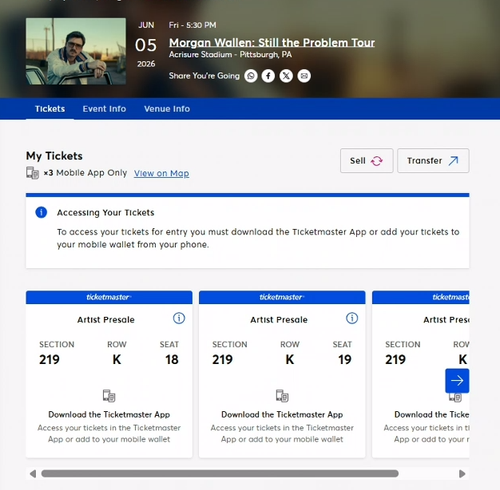
Task: Click 'Artist Presale' on seat 18 ticket
Action: 106,320
